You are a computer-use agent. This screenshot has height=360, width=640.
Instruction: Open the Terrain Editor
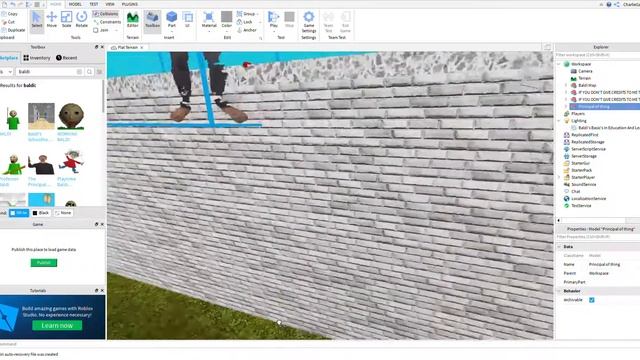coord(133,20)
